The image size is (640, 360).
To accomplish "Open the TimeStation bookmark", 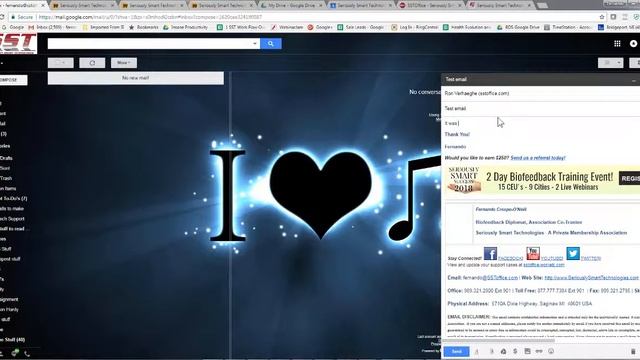I will [x=568, y=27].
